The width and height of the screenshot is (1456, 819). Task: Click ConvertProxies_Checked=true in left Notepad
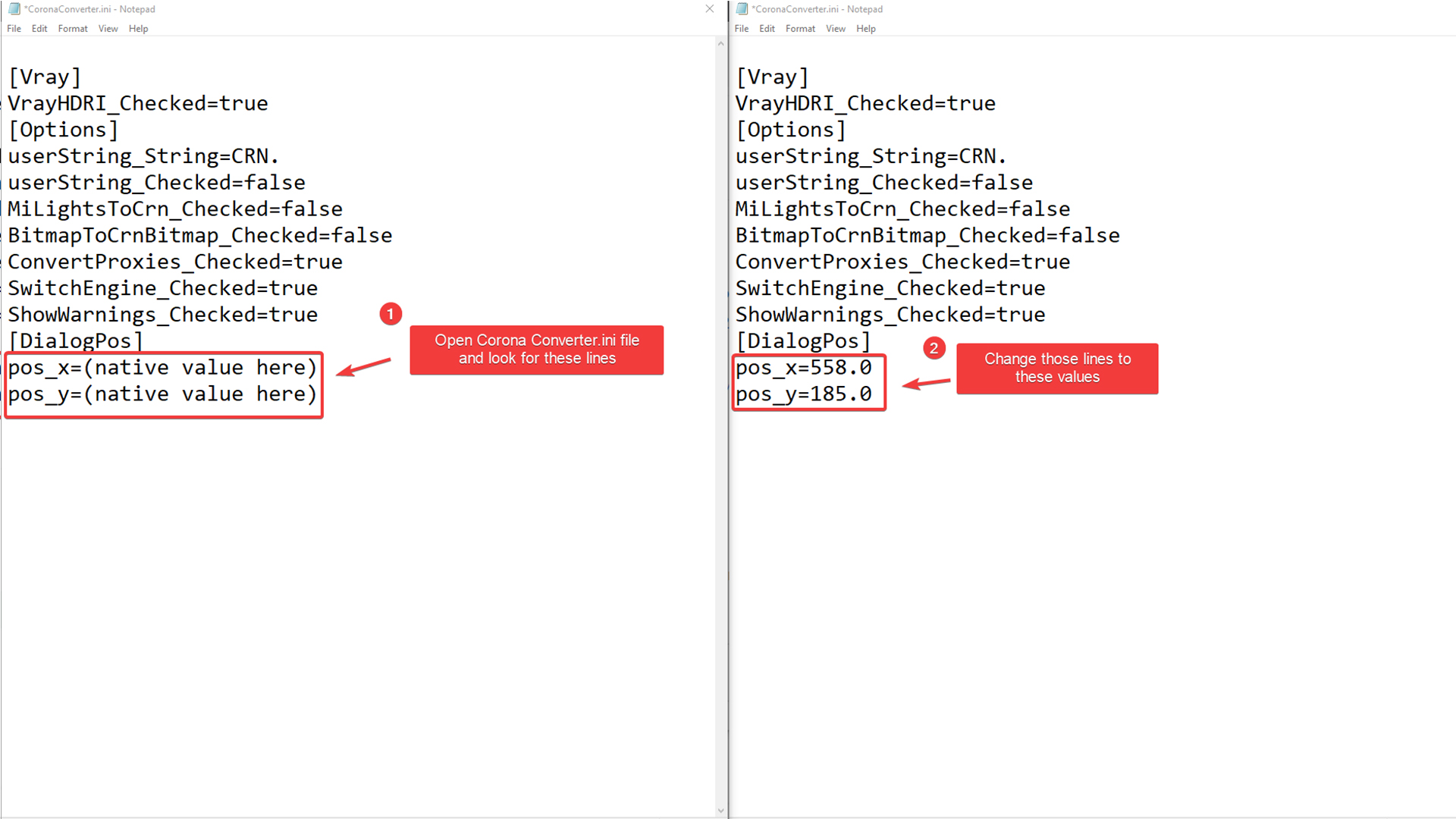pos(175,262)
